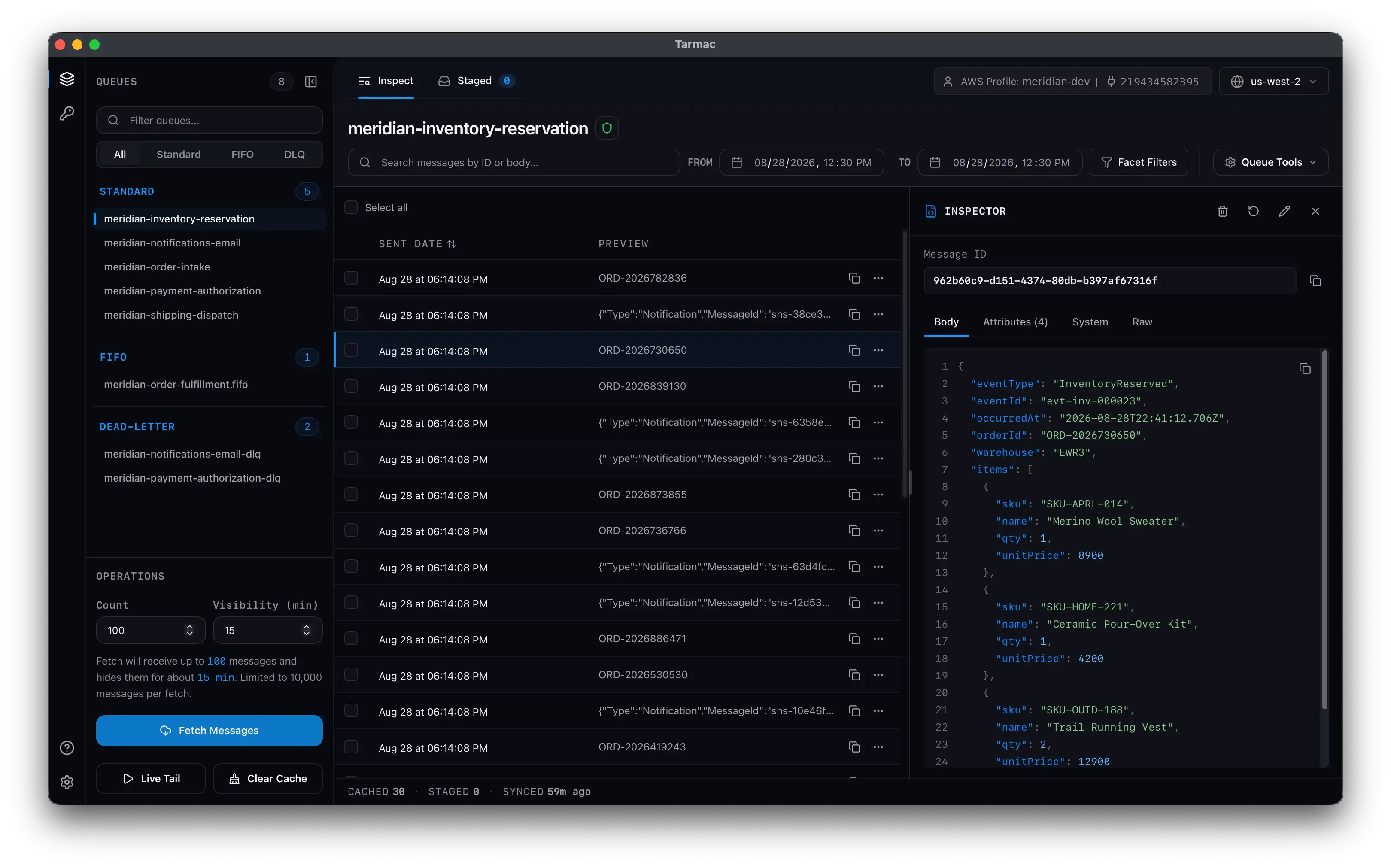The width and height of the screenshot is (1391, 868).
Task: Tick checkbox for ORD-2026730650 message
Action: (x=351, y=350)
